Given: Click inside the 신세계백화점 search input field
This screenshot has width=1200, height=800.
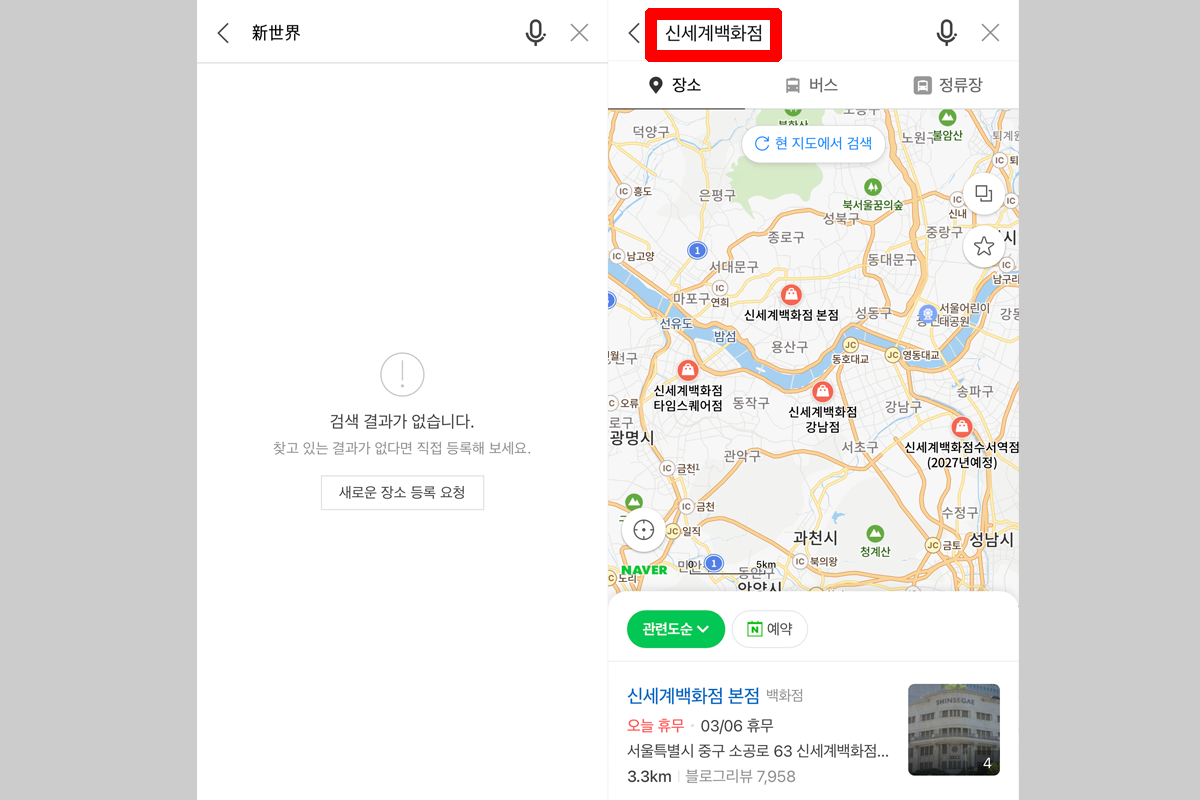Looking at the screenshot, I should click(x=713, y=33).
